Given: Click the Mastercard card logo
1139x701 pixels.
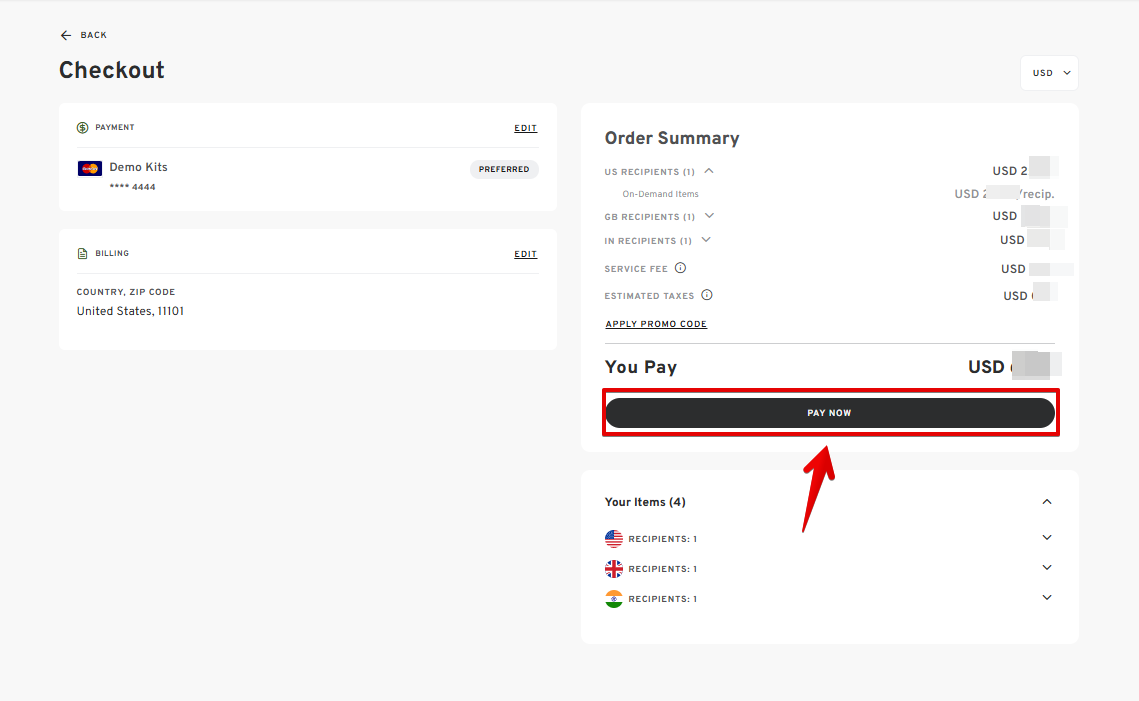Looking at the screenshot, I should (90, 169).
